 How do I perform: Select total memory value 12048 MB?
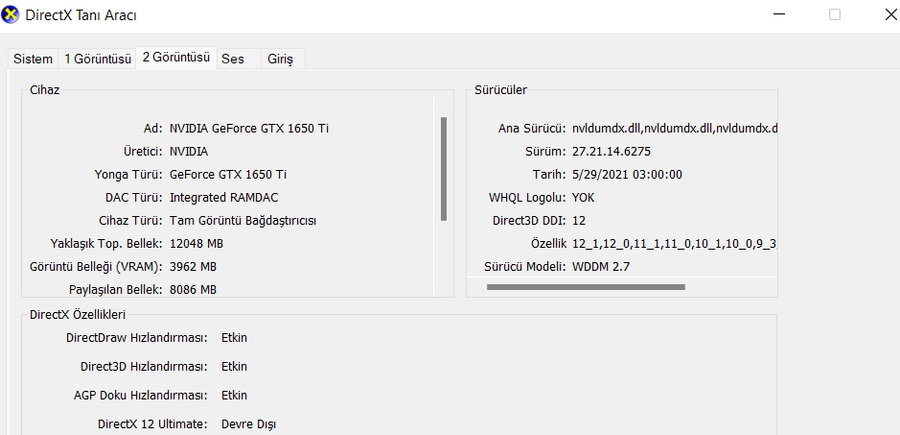[x=196, y=243]
